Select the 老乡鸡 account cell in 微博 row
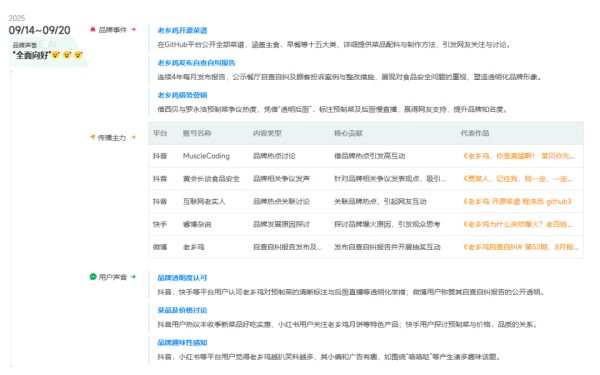The height and width of the screenshot is (375, 600). (x=194, y=247)
